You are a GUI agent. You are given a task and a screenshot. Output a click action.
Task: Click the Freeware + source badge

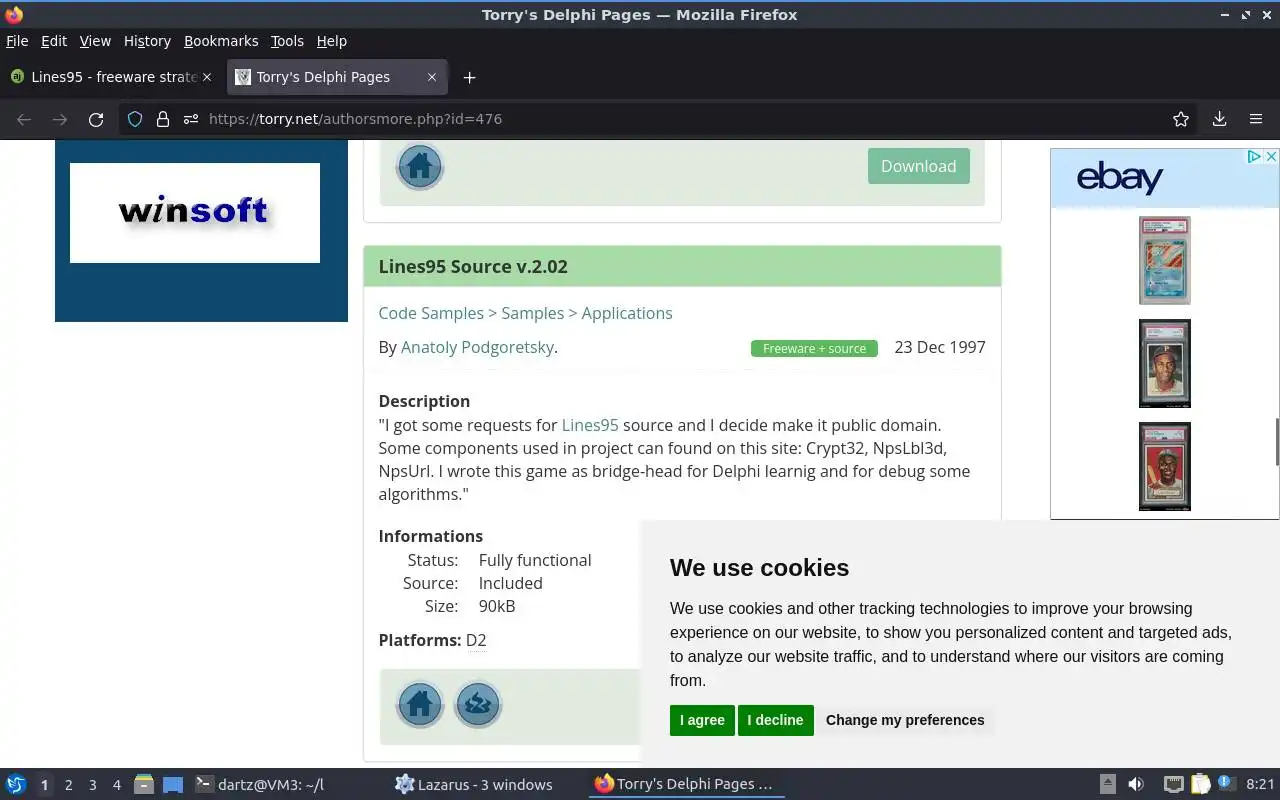coord(814,348)
